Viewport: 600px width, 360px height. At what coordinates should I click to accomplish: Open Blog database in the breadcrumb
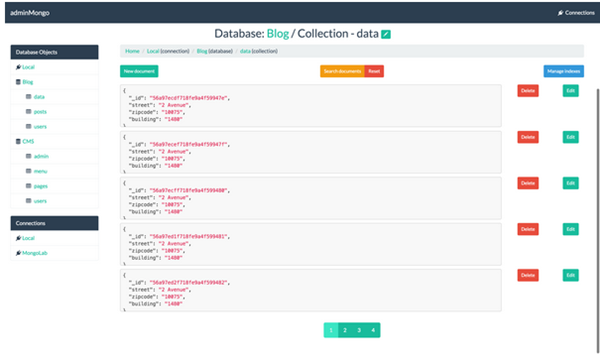click(202, 51)
